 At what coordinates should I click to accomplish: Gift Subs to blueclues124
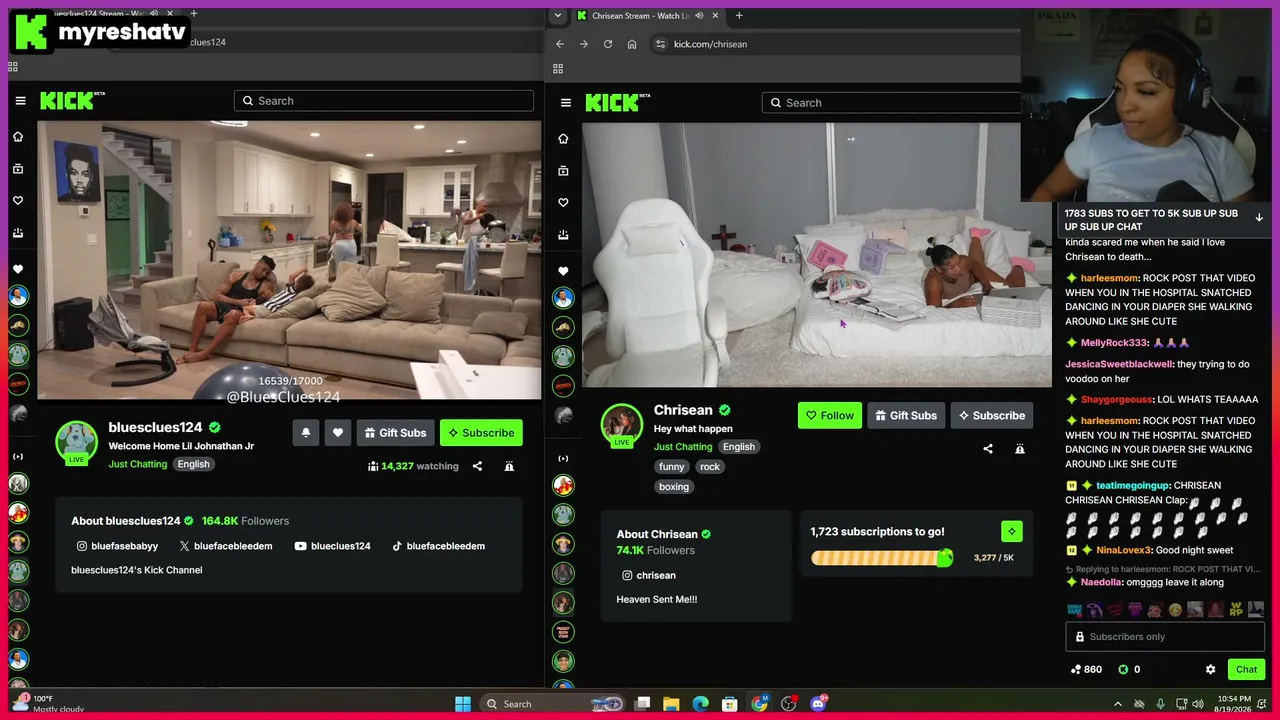pos(396,433)
